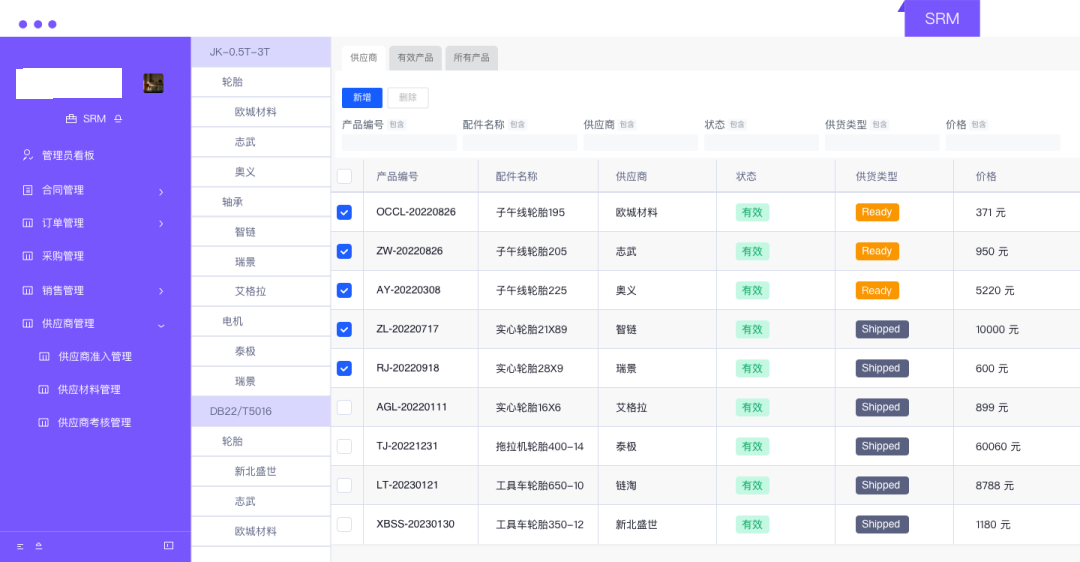Click the 产品编号 filter input field
The width and height of the screenshot is (1080, 562).
399,143
